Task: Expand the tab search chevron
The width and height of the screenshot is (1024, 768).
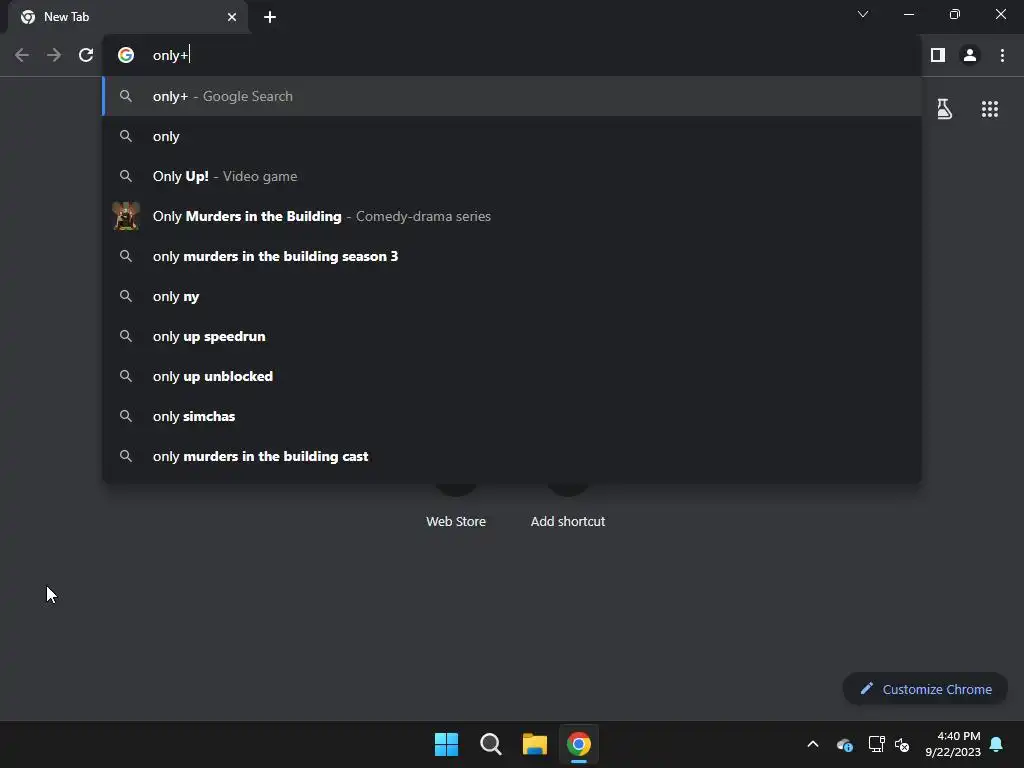Action: [x=863, y=14]
